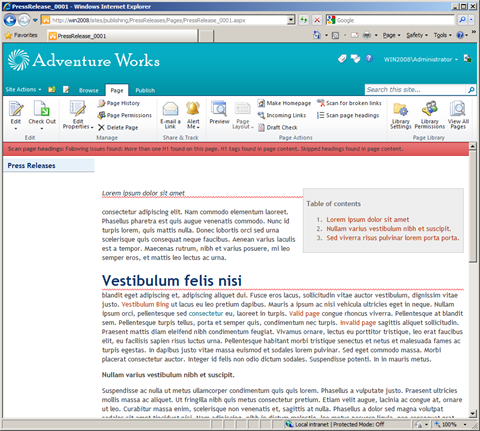Click the Valid page link

click(304, 313)
